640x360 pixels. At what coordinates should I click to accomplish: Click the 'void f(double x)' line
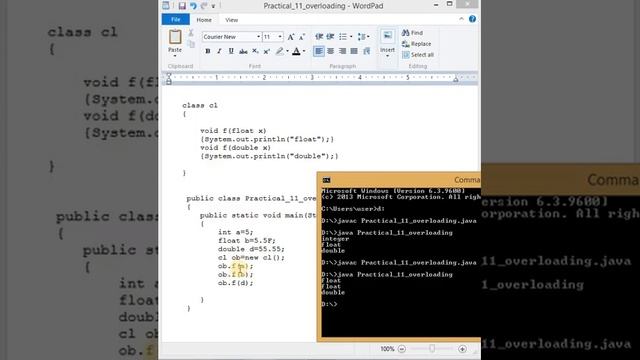pos(235,148)
